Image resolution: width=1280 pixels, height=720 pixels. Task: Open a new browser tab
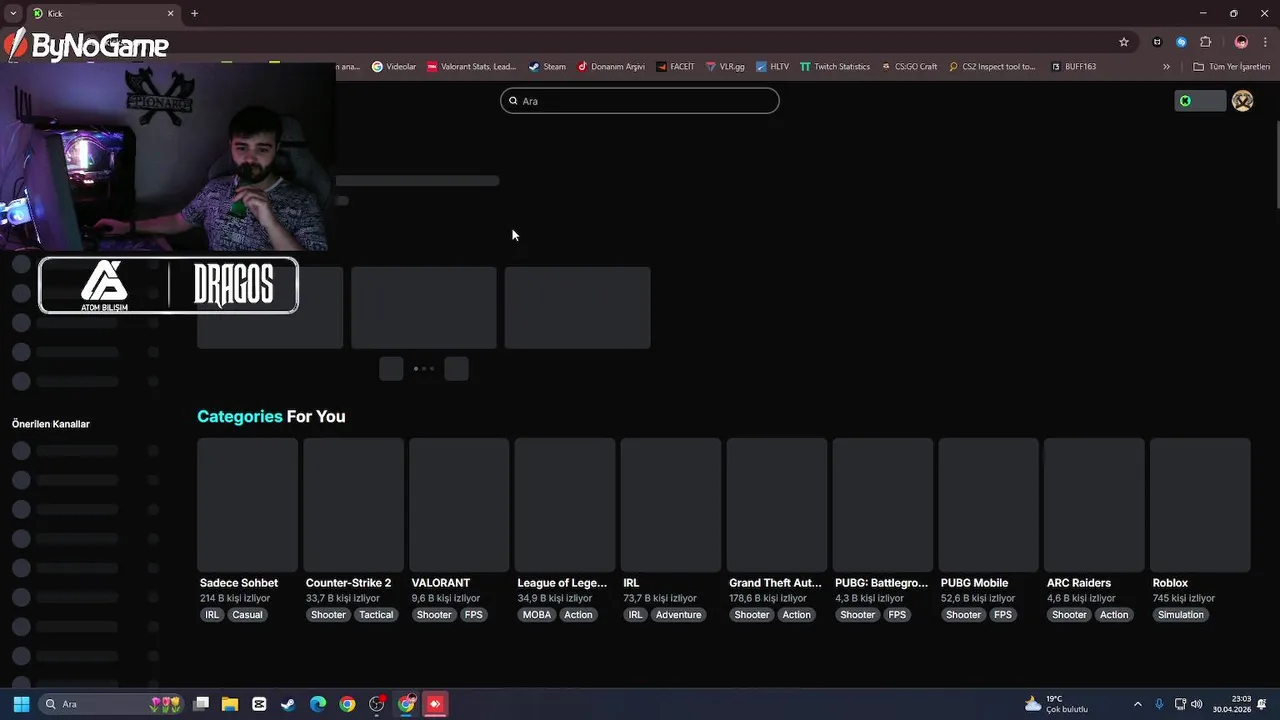click(194, 13)
